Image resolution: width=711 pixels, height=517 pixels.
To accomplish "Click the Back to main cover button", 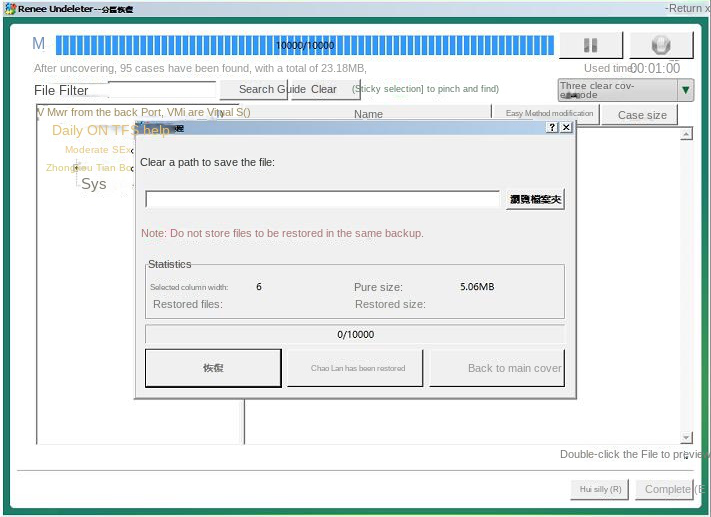I will coord(497,368).
